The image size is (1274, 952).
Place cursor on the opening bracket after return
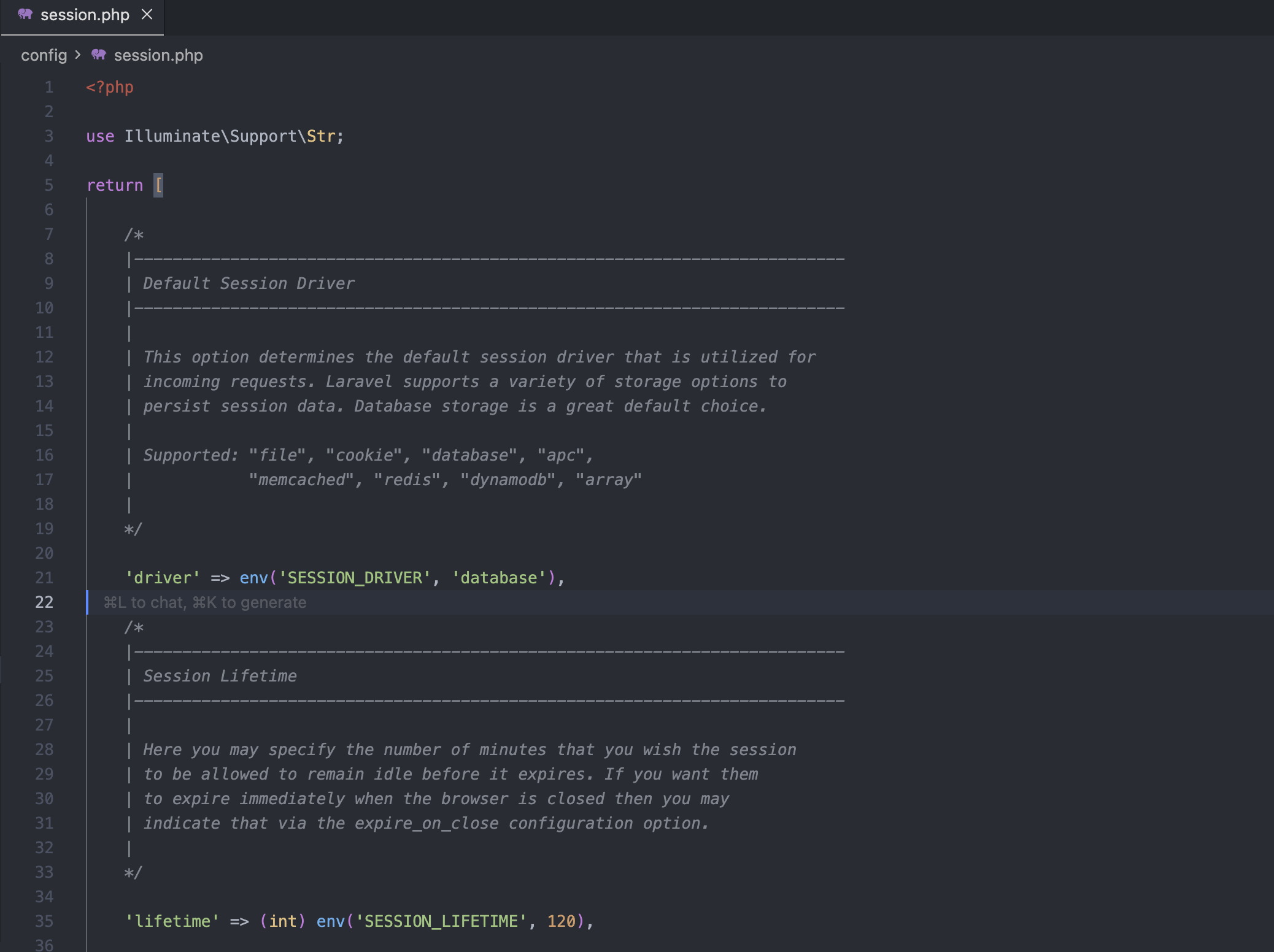(x=158, y=185)
